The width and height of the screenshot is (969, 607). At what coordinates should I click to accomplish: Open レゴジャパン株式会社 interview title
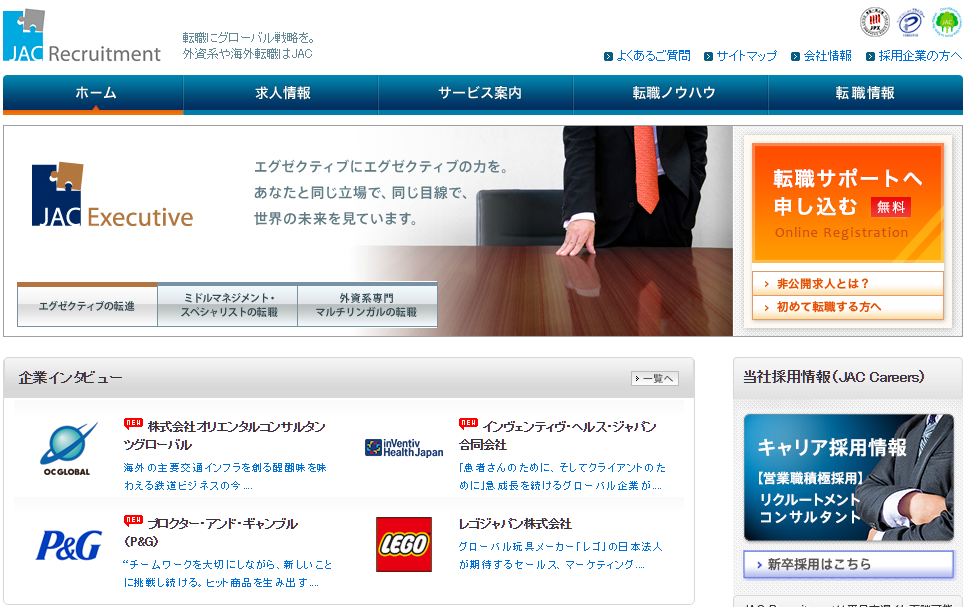point(515,524)
